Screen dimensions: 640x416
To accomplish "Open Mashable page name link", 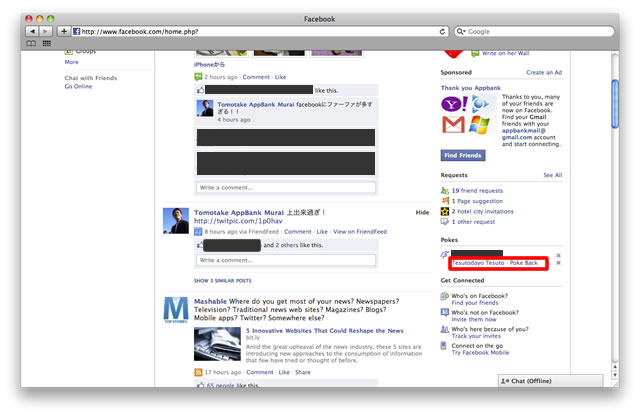I will pos(210,301).
